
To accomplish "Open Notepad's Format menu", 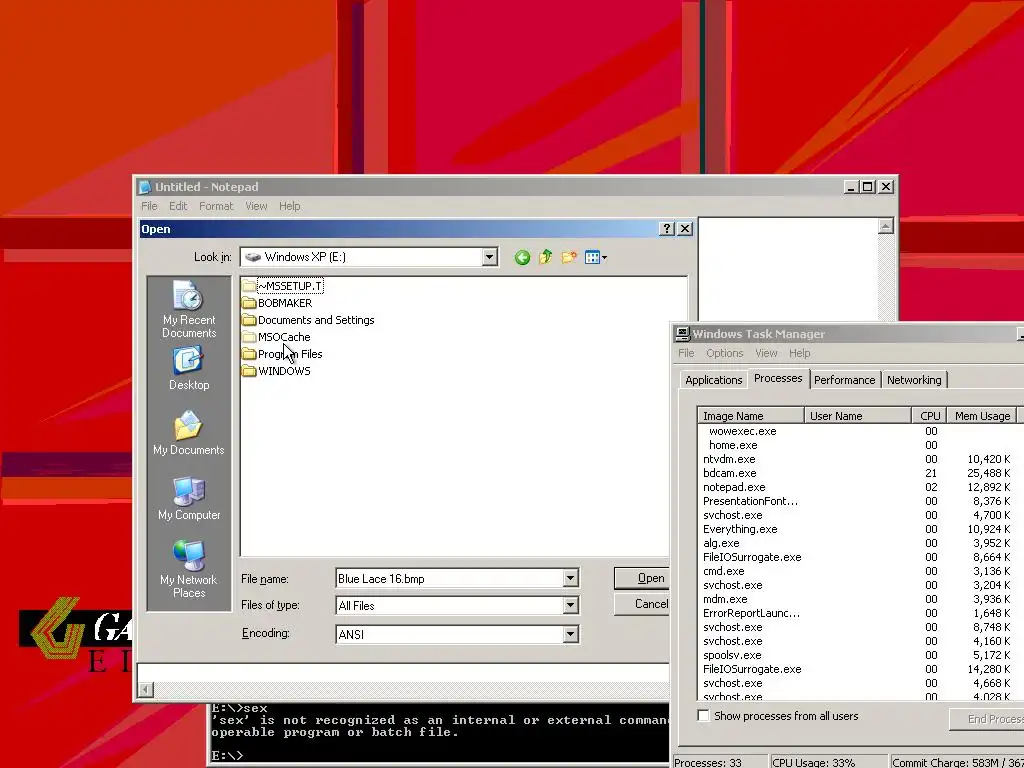I will pos(216,206).
